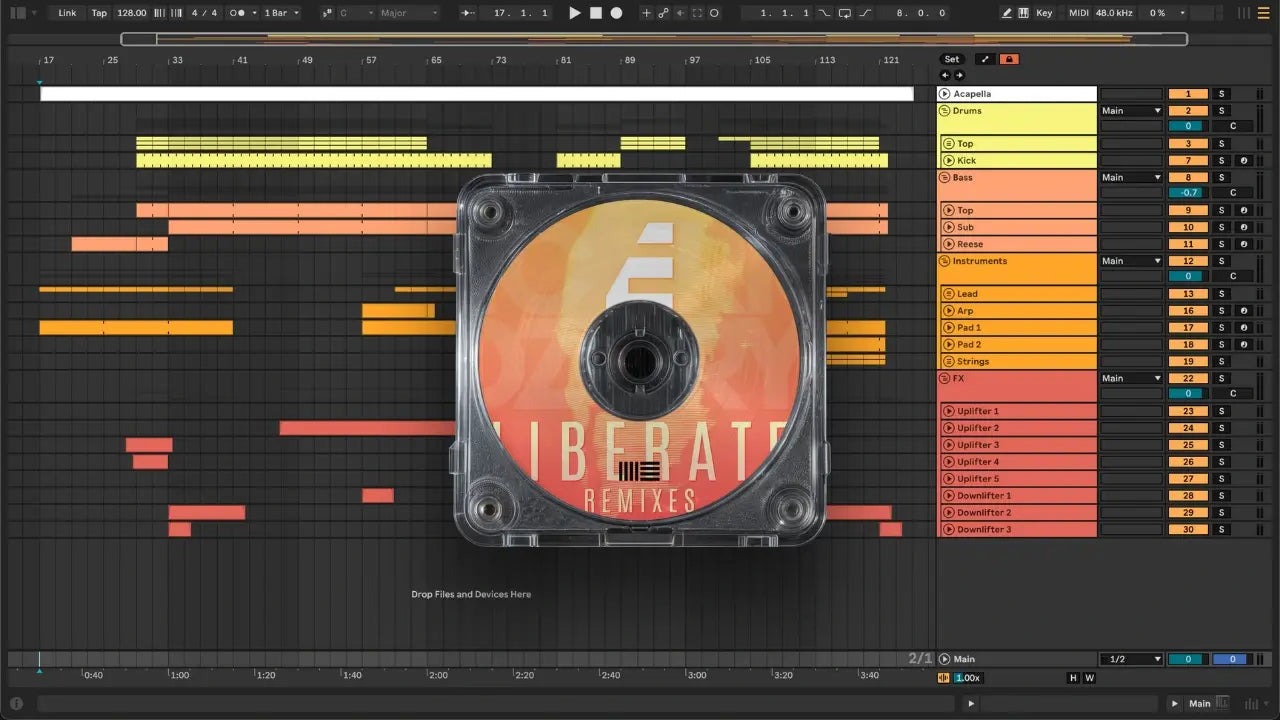Solo the Strings track
This screenshot has height=720, width=1280.
pyautogui.click(x=1220, y=362)
